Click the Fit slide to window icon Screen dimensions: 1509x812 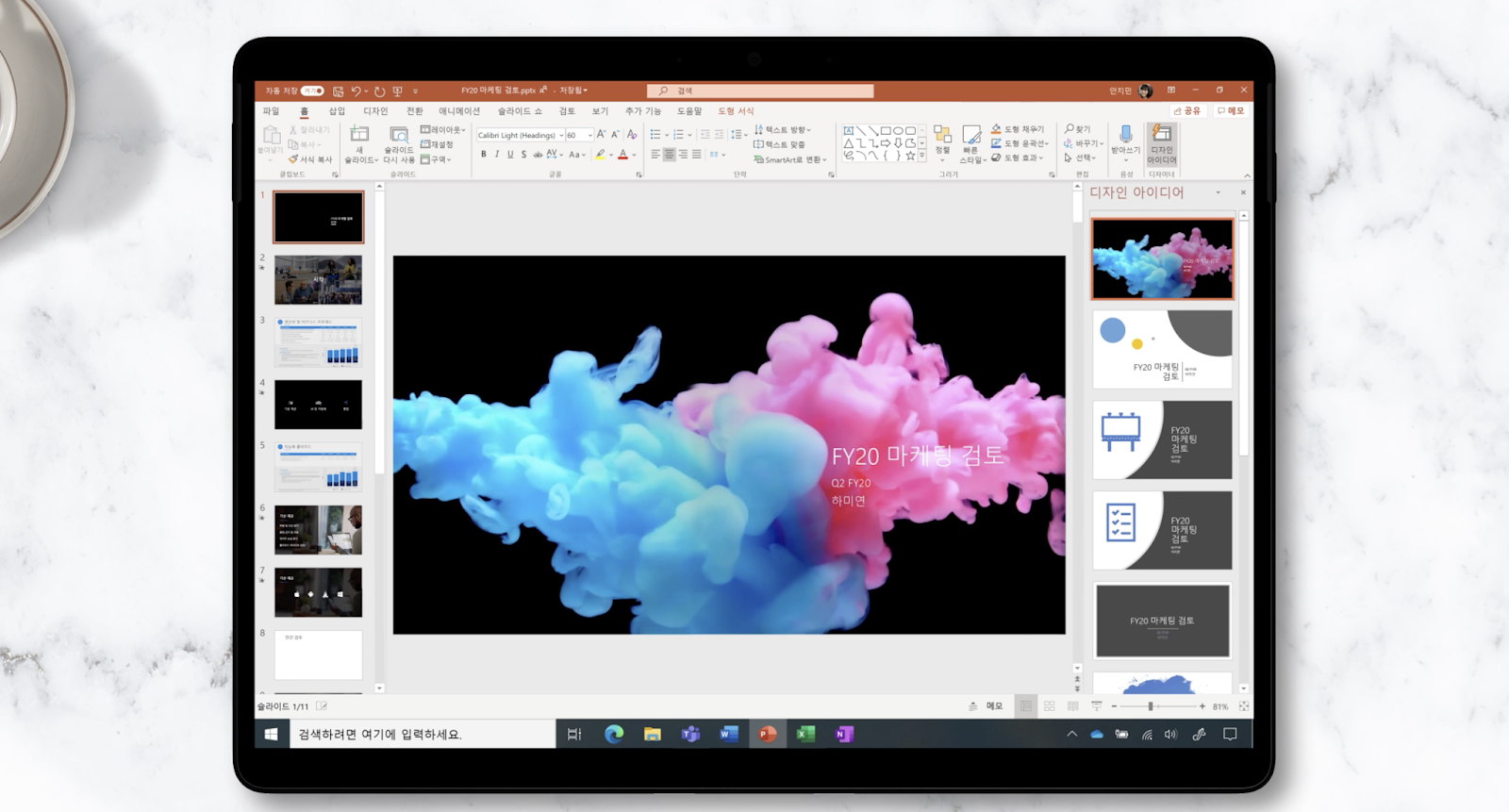coord(1244,705)
